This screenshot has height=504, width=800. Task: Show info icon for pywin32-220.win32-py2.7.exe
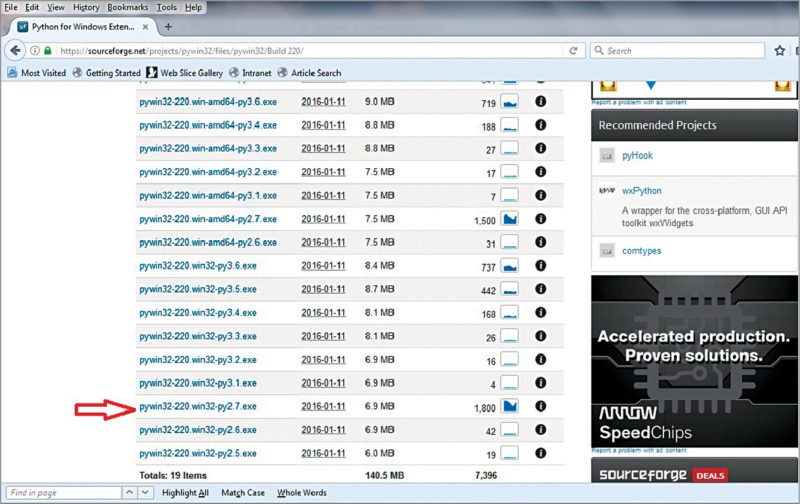point(541,406)
